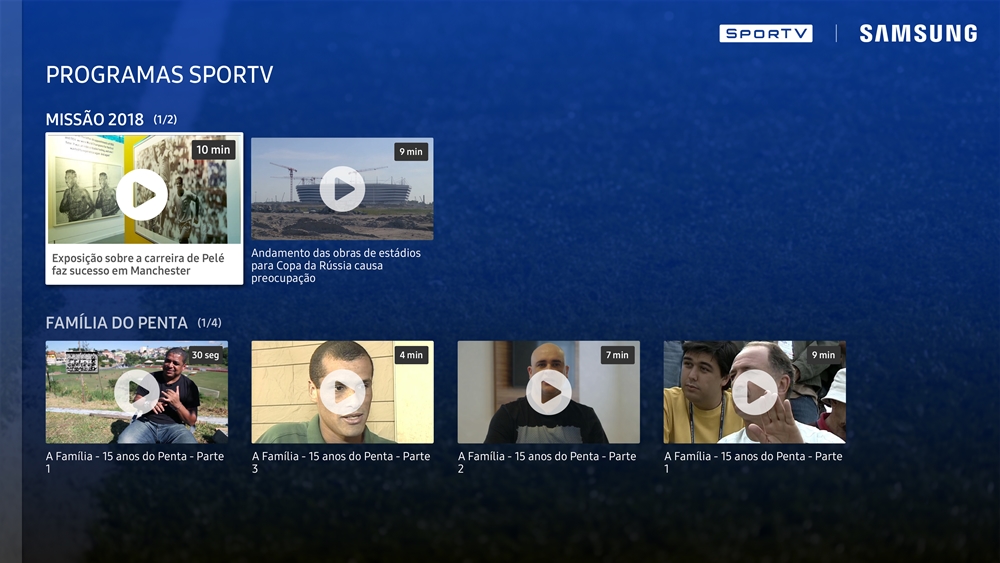Viewport: 1000px width, 563px height.
Task: Open 'A Família - 15 anos do Penta - Parte 3' title
Action: [341, 462]
